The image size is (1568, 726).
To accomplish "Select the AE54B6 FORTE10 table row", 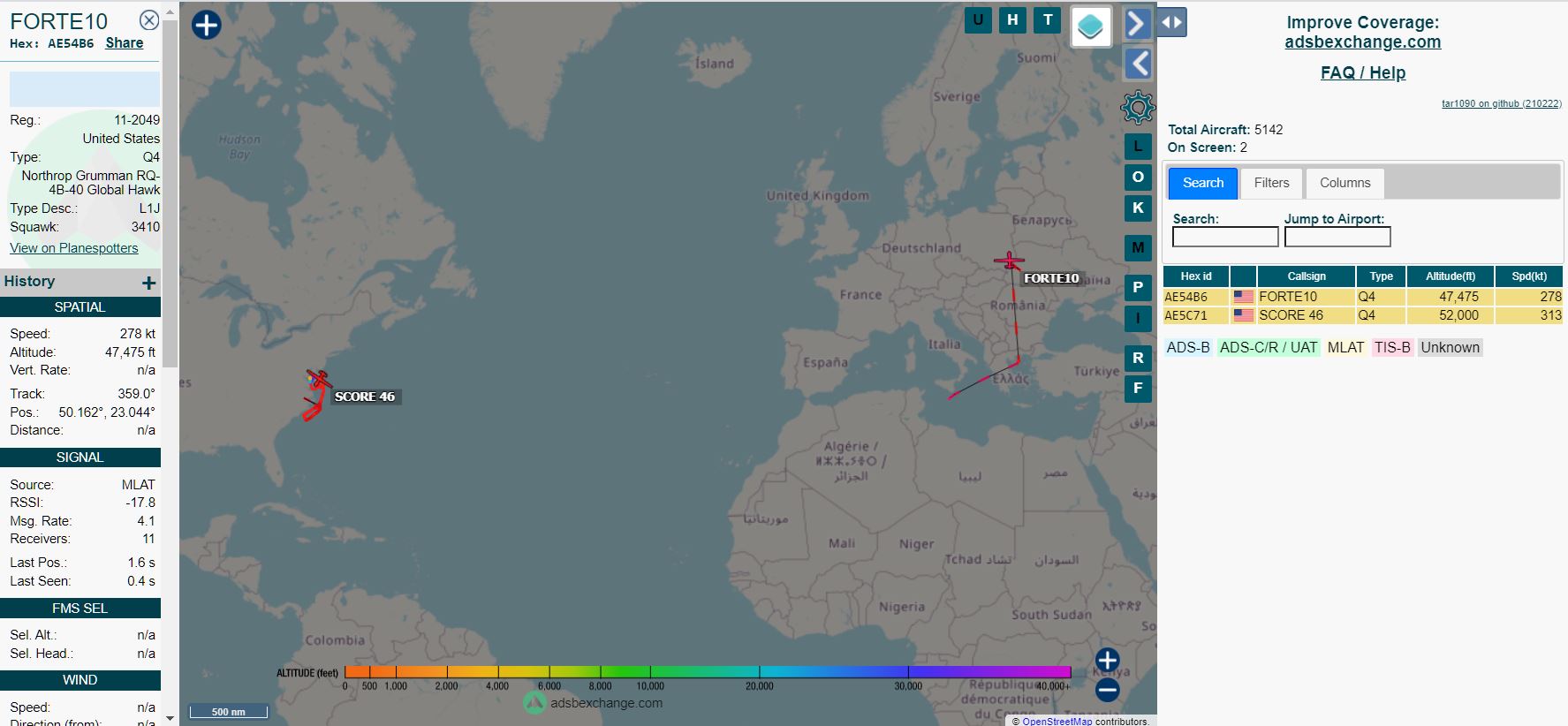I will tap(1363, 297).
